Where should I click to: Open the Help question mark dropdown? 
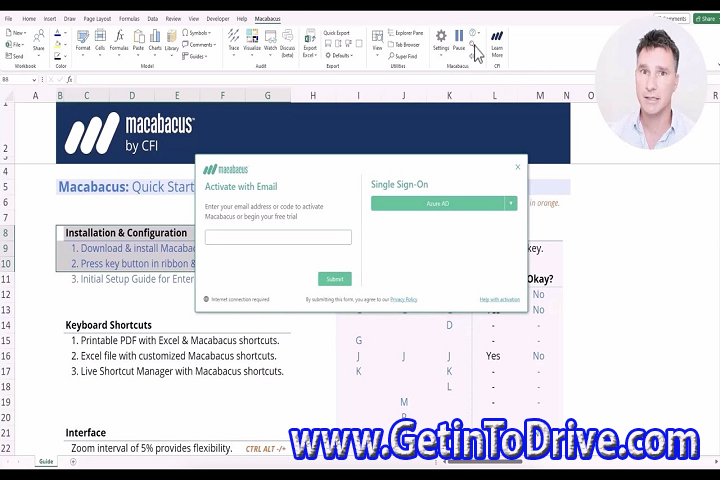474,33
